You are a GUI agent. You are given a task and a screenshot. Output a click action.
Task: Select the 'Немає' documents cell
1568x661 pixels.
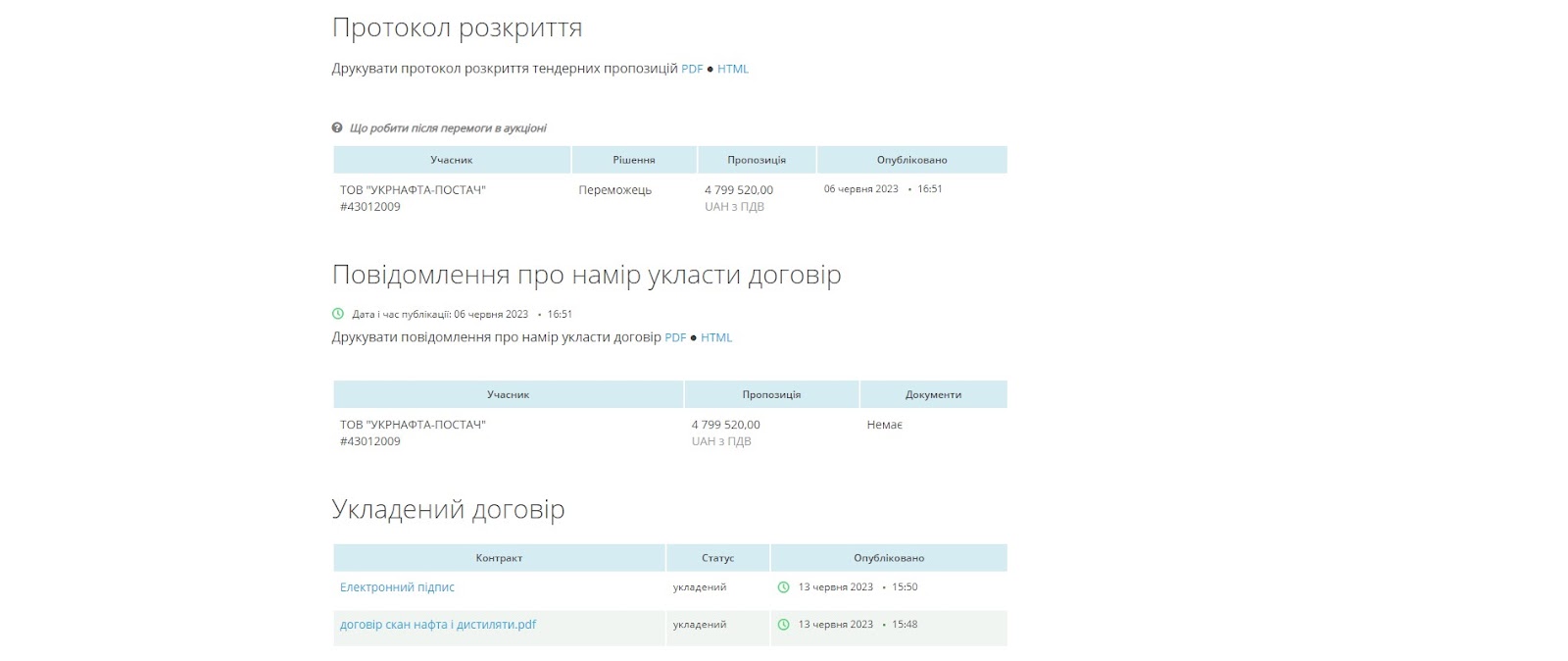pos(884,425)
